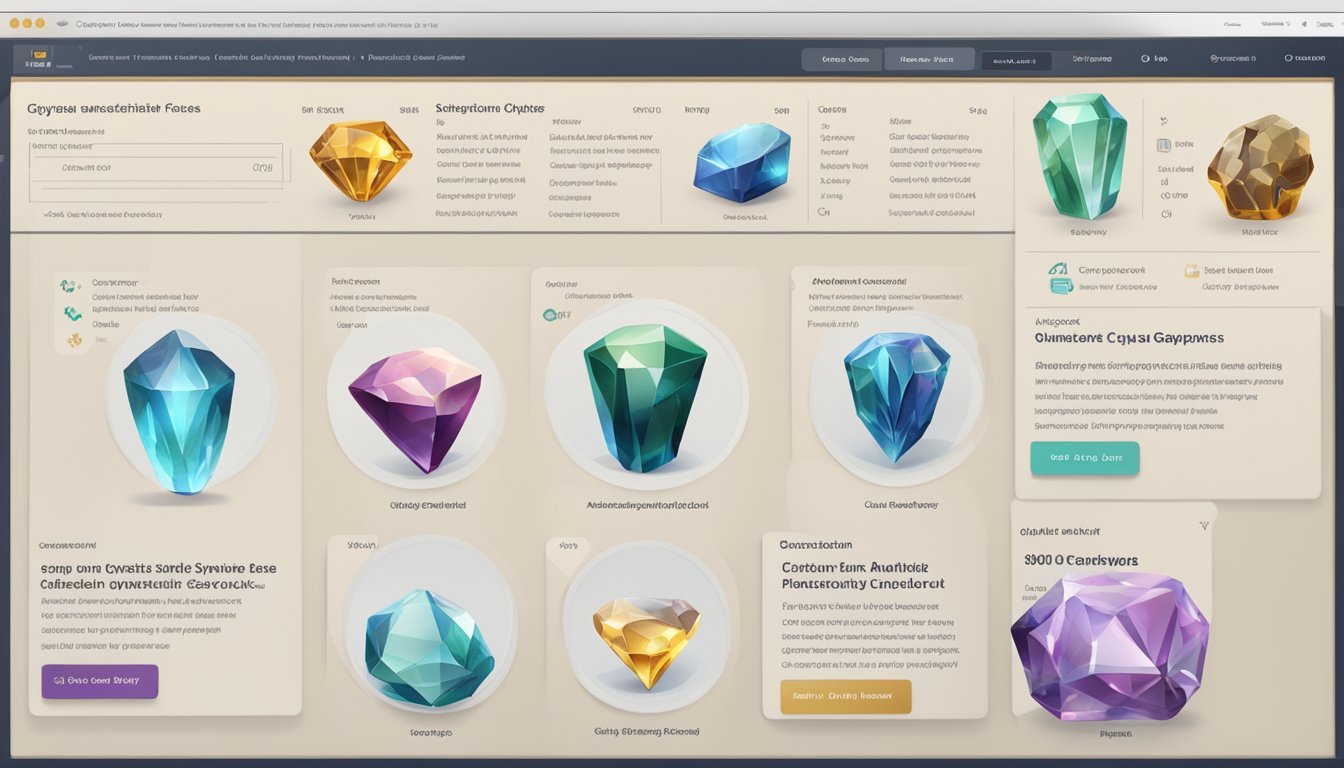The width and height of the screenshot is (1344, 768).
Task: Click the bold heading in the top-left panel
Action: (x=113, y=108)
